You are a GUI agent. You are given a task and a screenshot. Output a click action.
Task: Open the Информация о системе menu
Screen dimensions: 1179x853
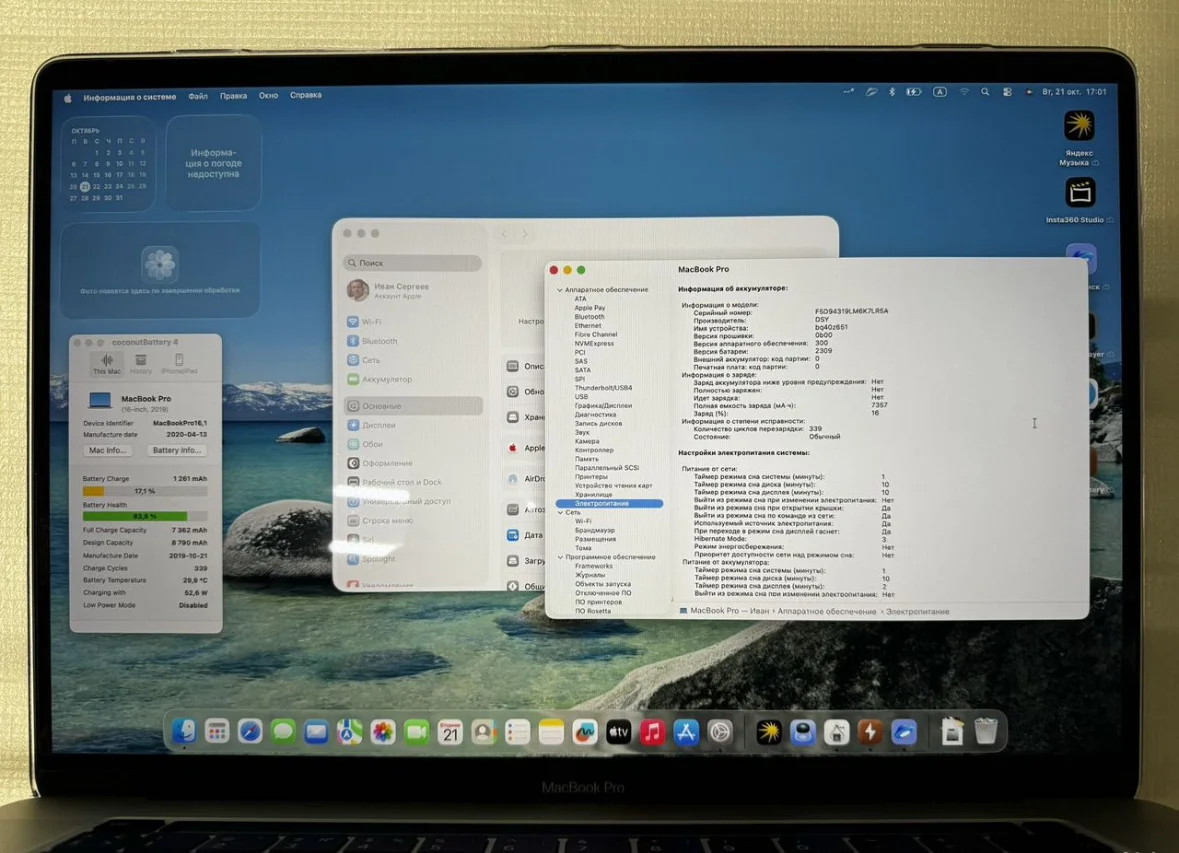coord(129,97)
